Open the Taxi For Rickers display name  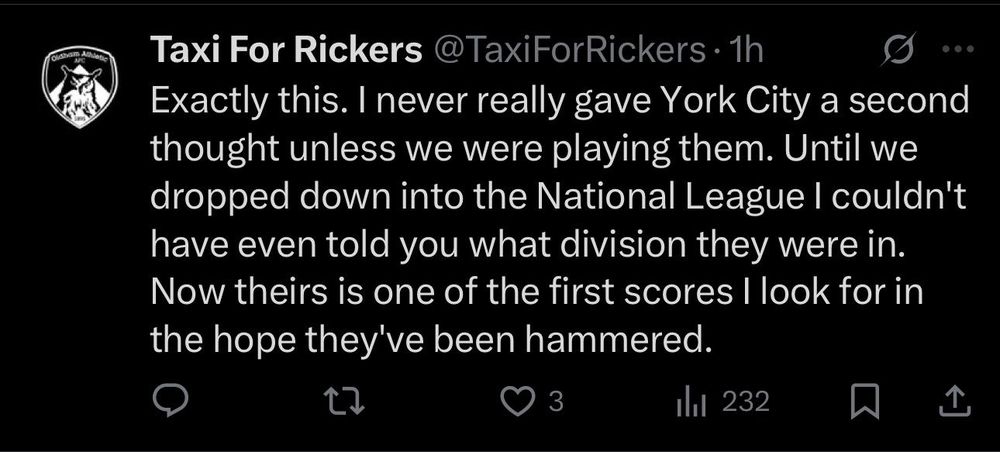point(284,50)
